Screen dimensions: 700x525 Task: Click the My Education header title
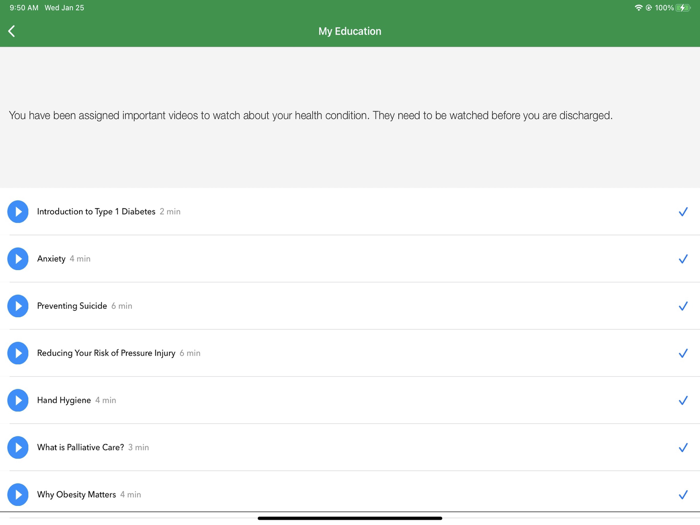pos(350,31)
